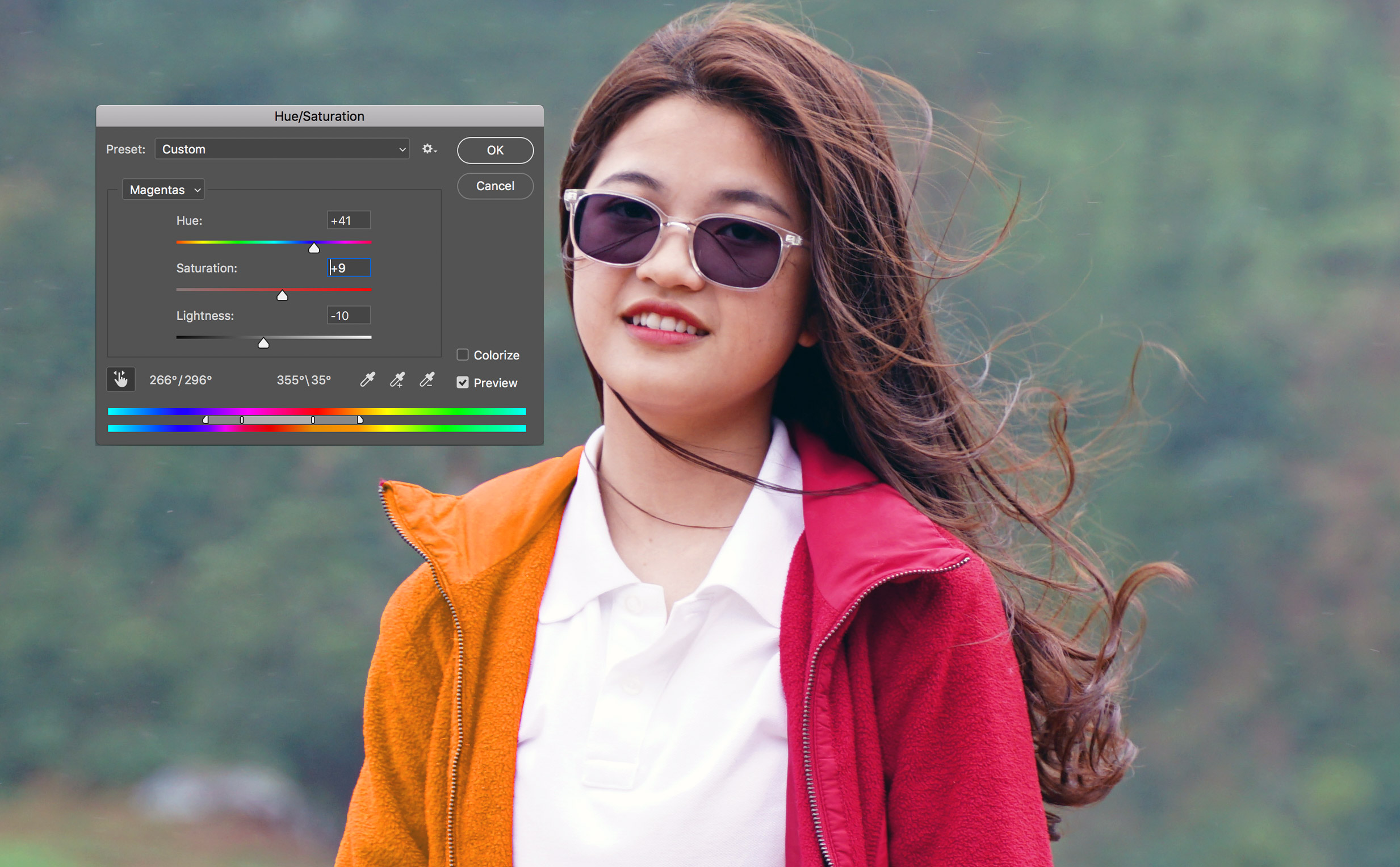Open the Preset Custom dropdown
The height and width of the screenshot is (867, 1400).
282,149
